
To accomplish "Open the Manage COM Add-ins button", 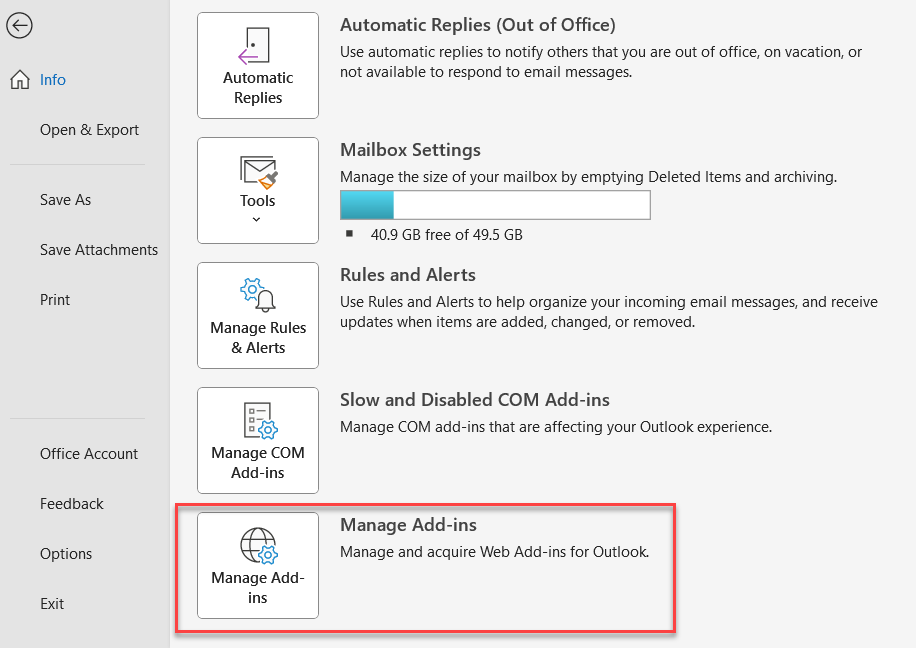I will click(x=258, y=441).
